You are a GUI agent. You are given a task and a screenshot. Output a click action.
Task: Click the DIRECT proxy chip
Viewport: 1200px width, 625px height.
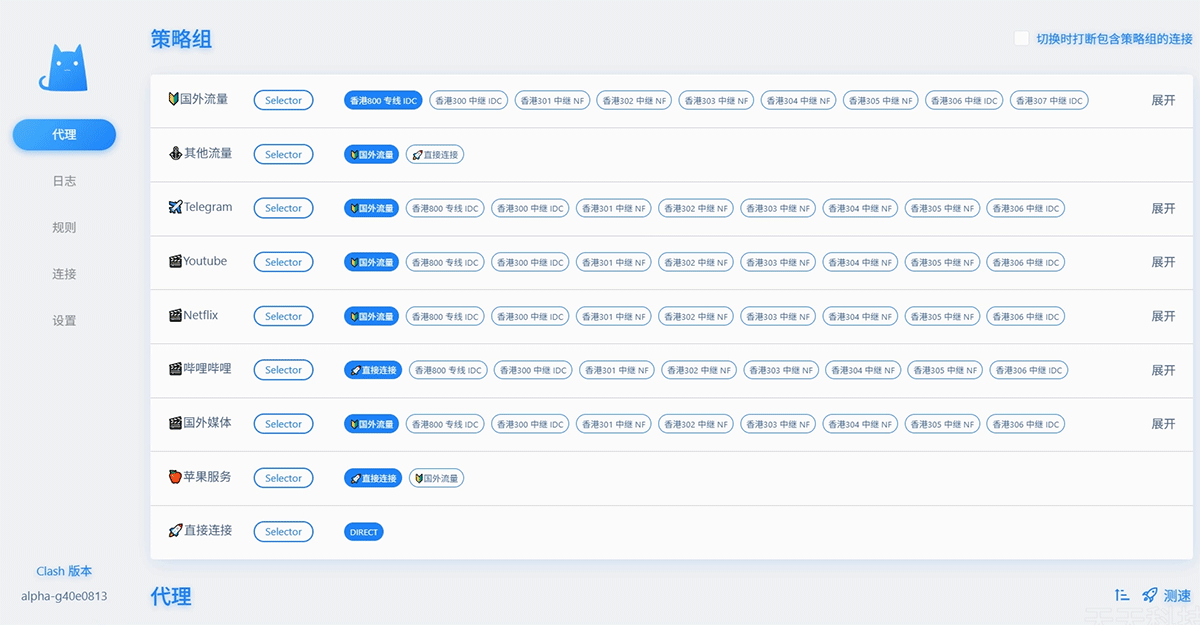pos(364,533)
